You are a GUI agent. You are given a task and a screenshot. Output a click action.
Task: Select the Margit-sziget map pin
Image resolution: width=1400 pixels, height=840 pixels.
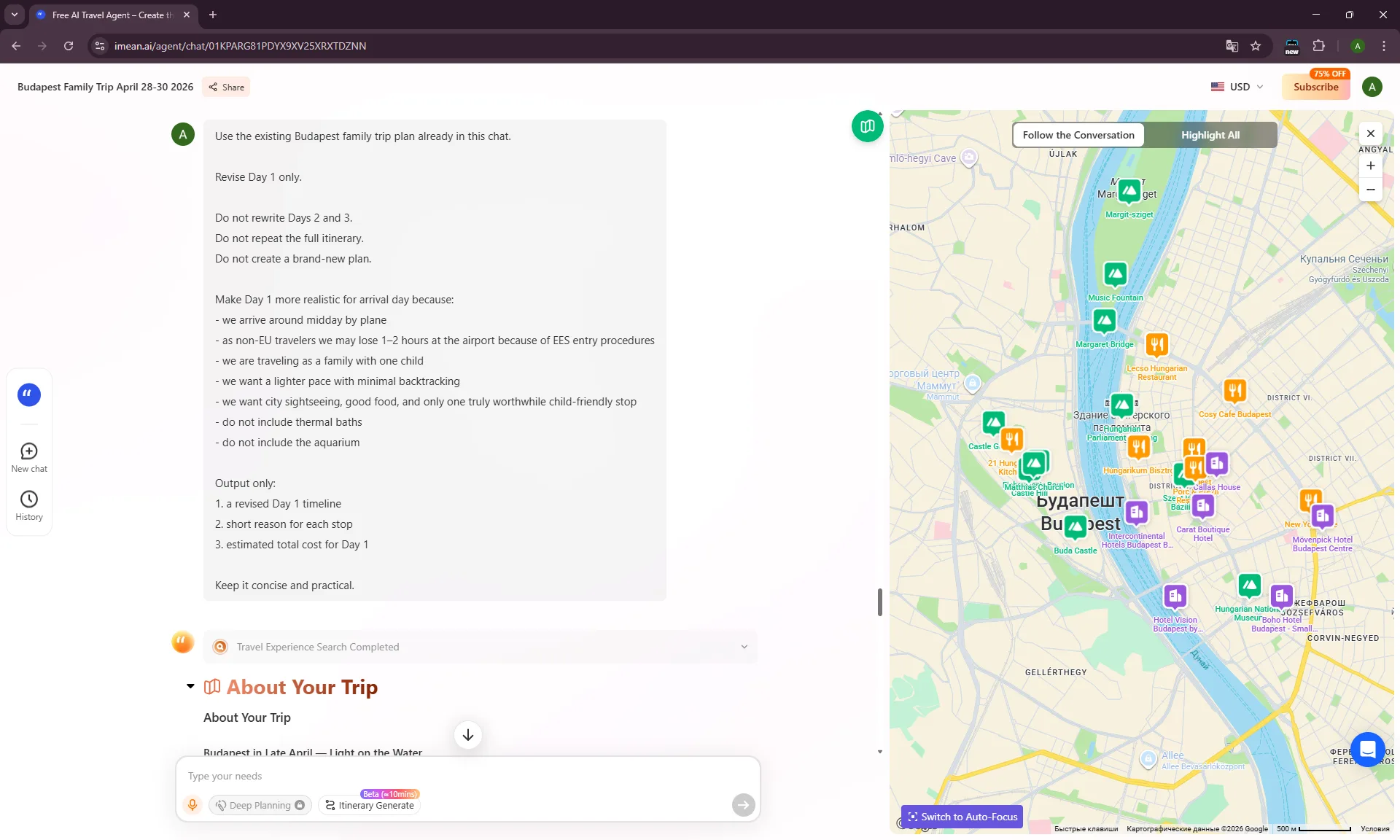coord(1129,192)
